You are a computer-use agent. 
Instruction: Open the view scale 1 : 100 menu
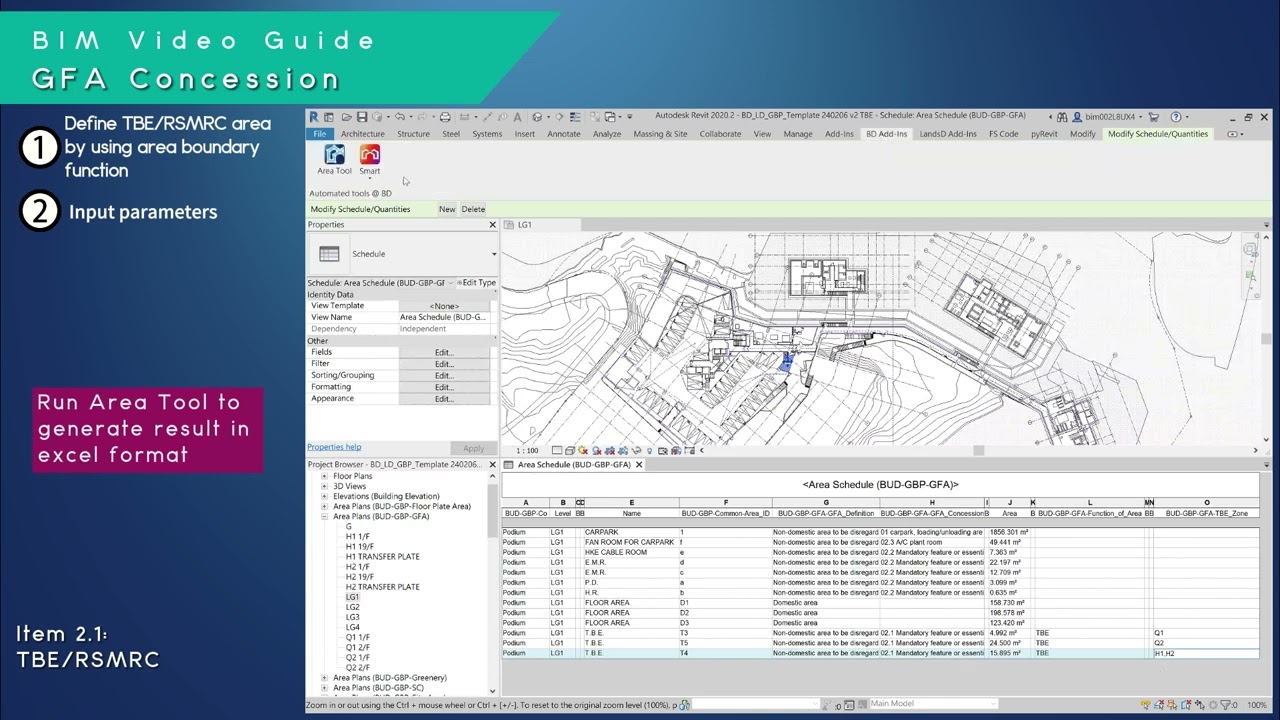click(527, 451)
